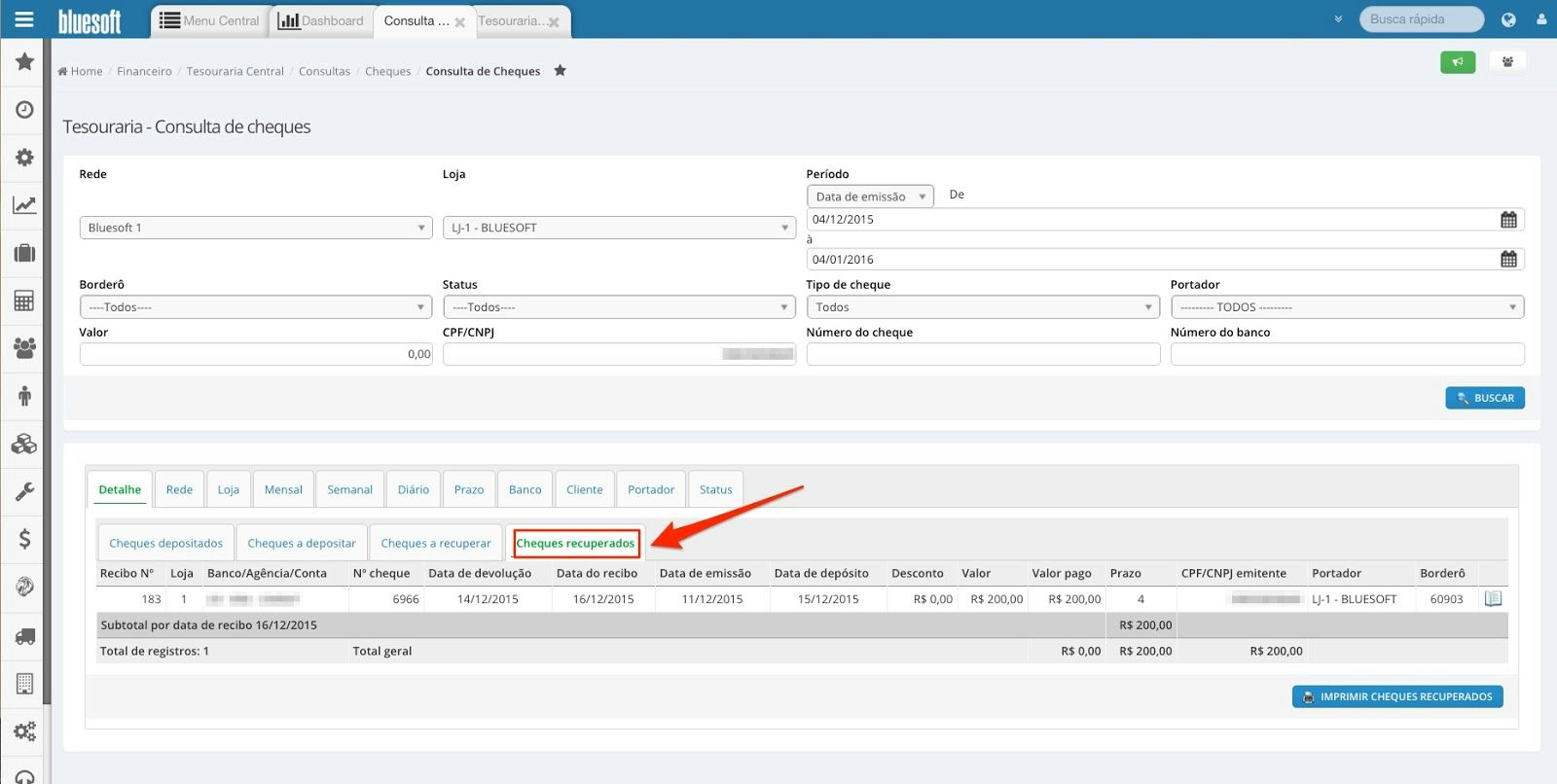The width and height of the screenshot is (1557, 784).
Task: Open the Portador dropdown showing TODOS
Action: (1347, 307)
